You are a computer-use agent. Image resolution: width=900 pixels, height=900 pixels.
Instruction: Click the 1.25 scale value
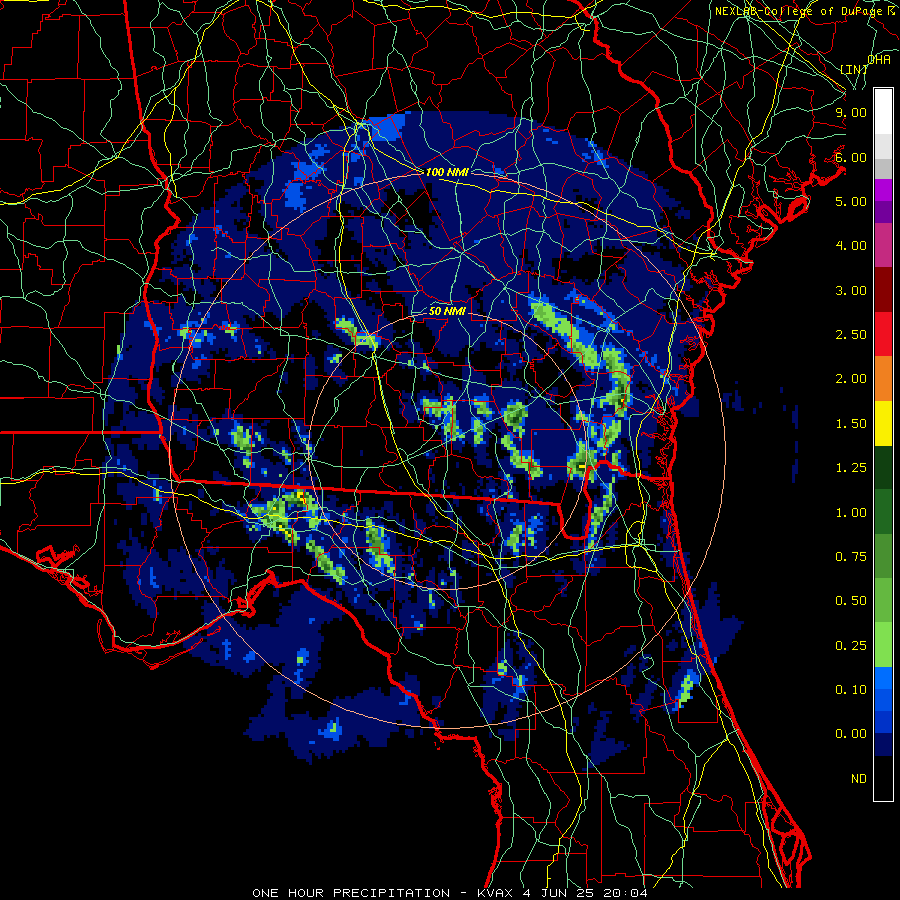[851, 468]
